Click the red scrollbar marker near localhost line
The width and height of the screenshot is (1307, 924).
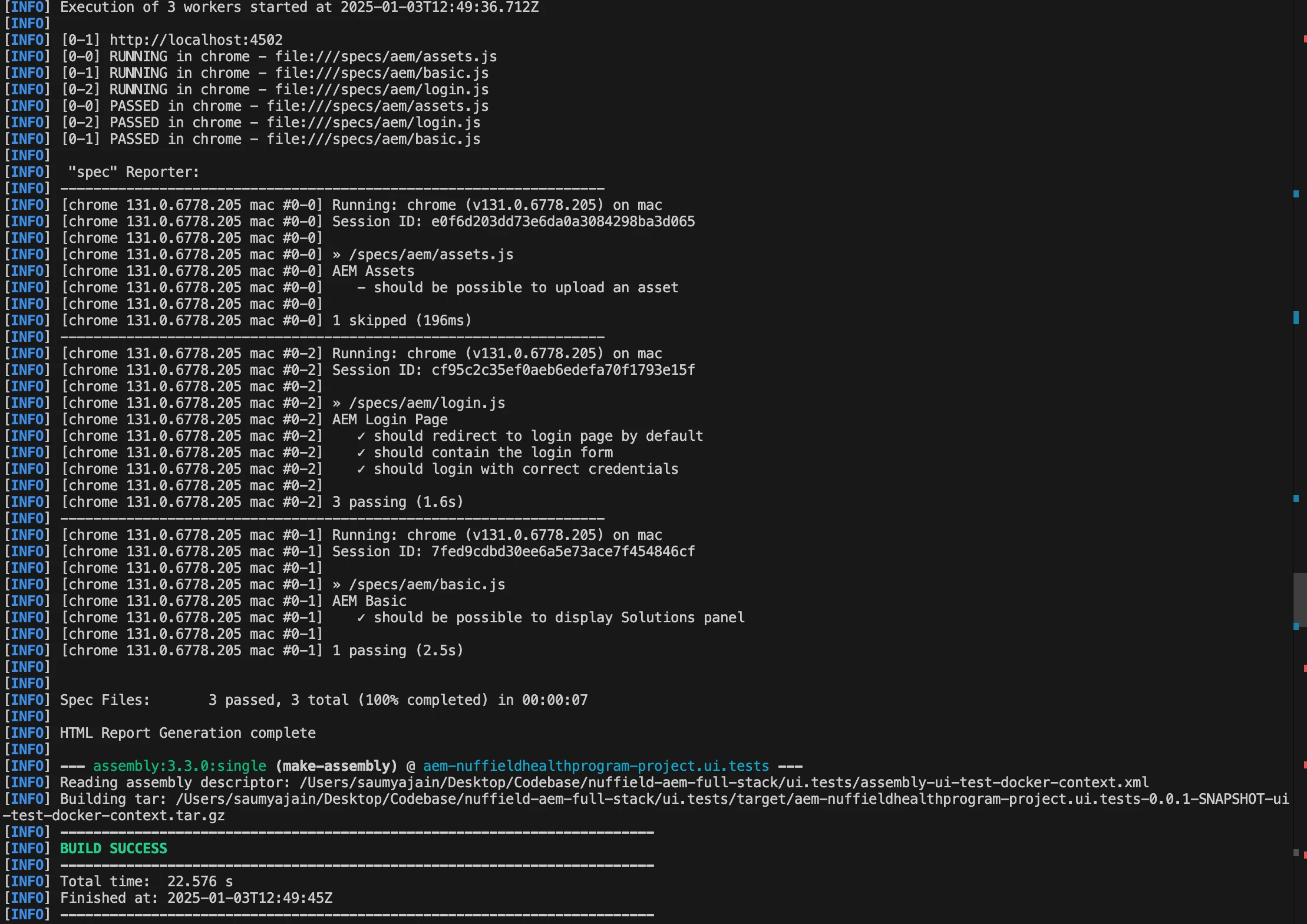click(x=1305, y=39)
